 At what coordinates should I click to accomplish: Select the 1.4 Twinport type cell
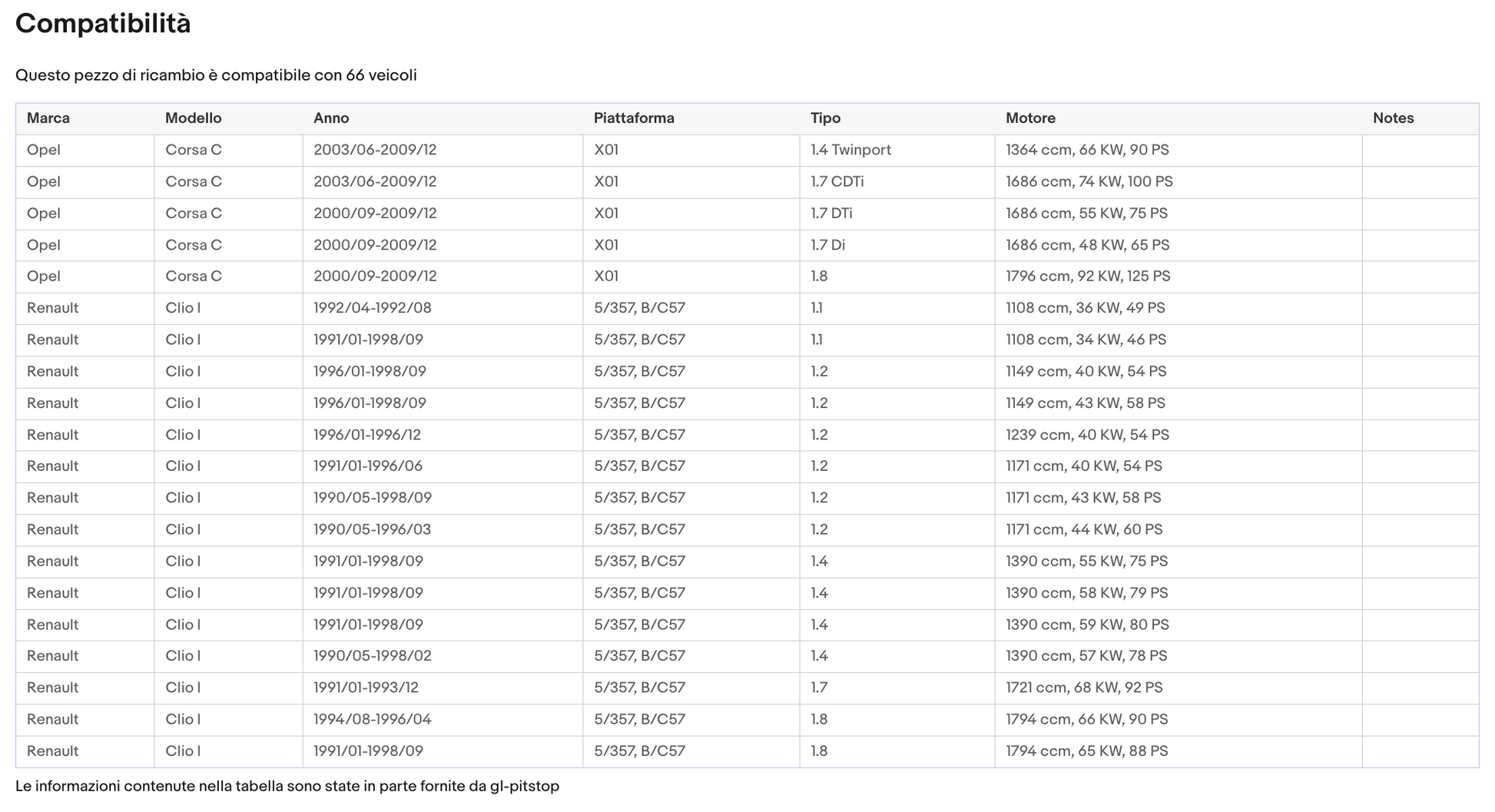pyautogui.click(x=897, y=151)
